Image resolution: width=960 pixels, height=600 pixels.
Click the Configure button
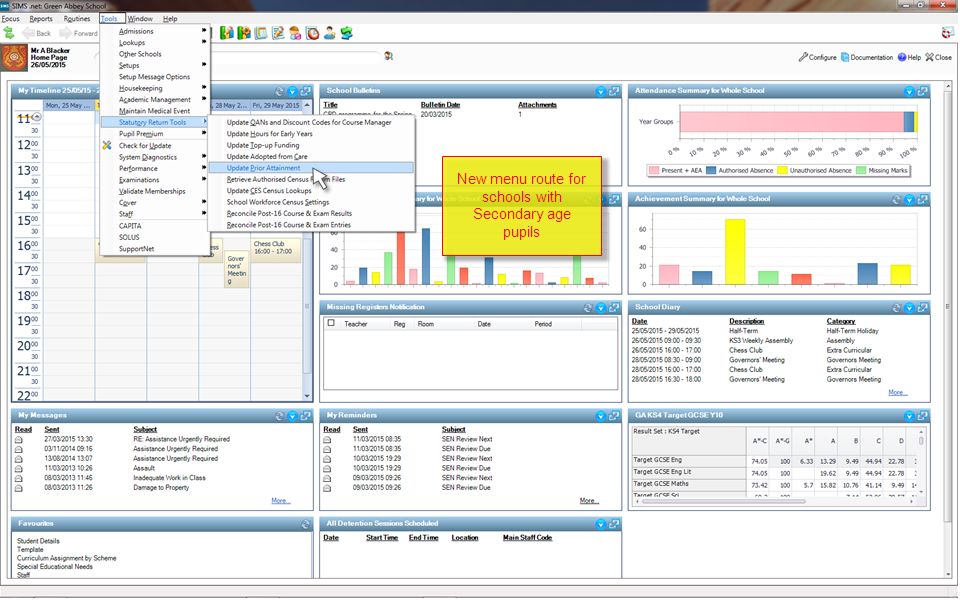(817, 57)
